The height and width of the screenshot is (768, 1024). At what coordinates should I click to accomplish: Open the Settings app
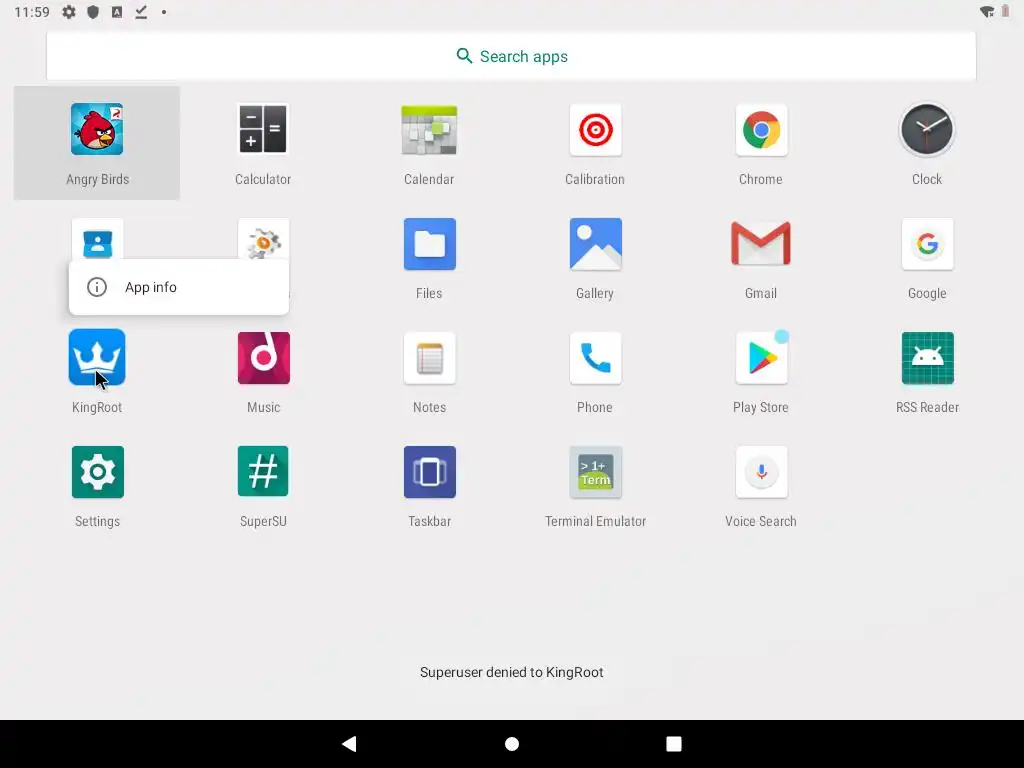tap(97, 472)
